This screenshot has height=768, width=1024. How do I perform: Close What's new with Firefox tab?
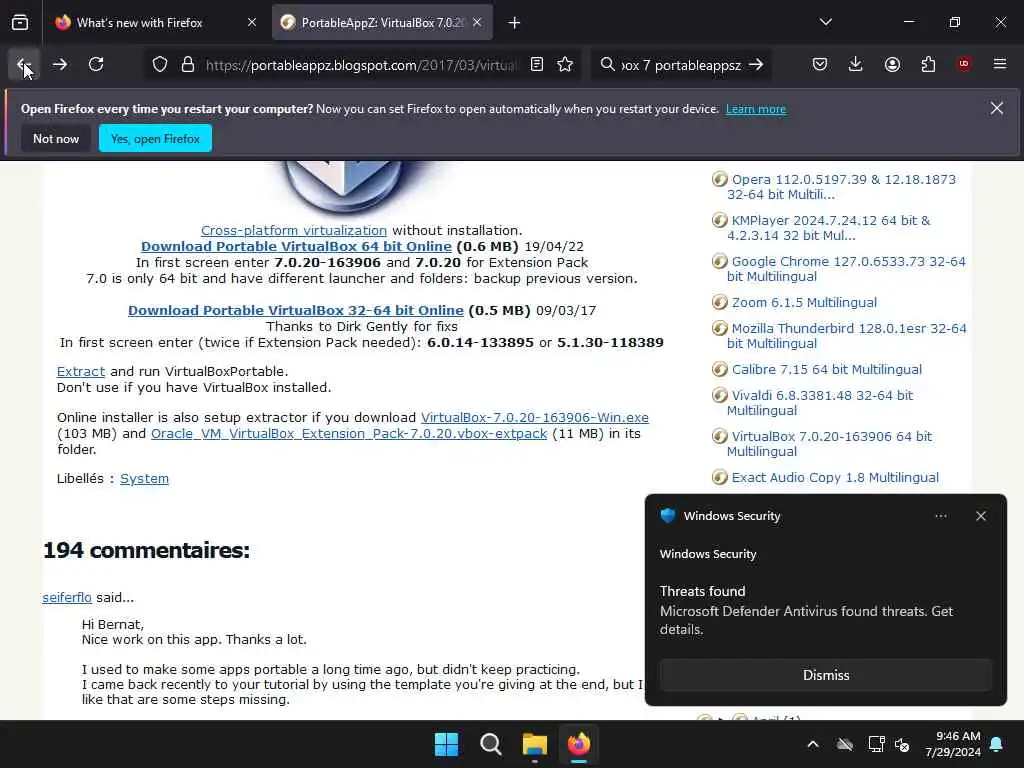tap(252, 23)
